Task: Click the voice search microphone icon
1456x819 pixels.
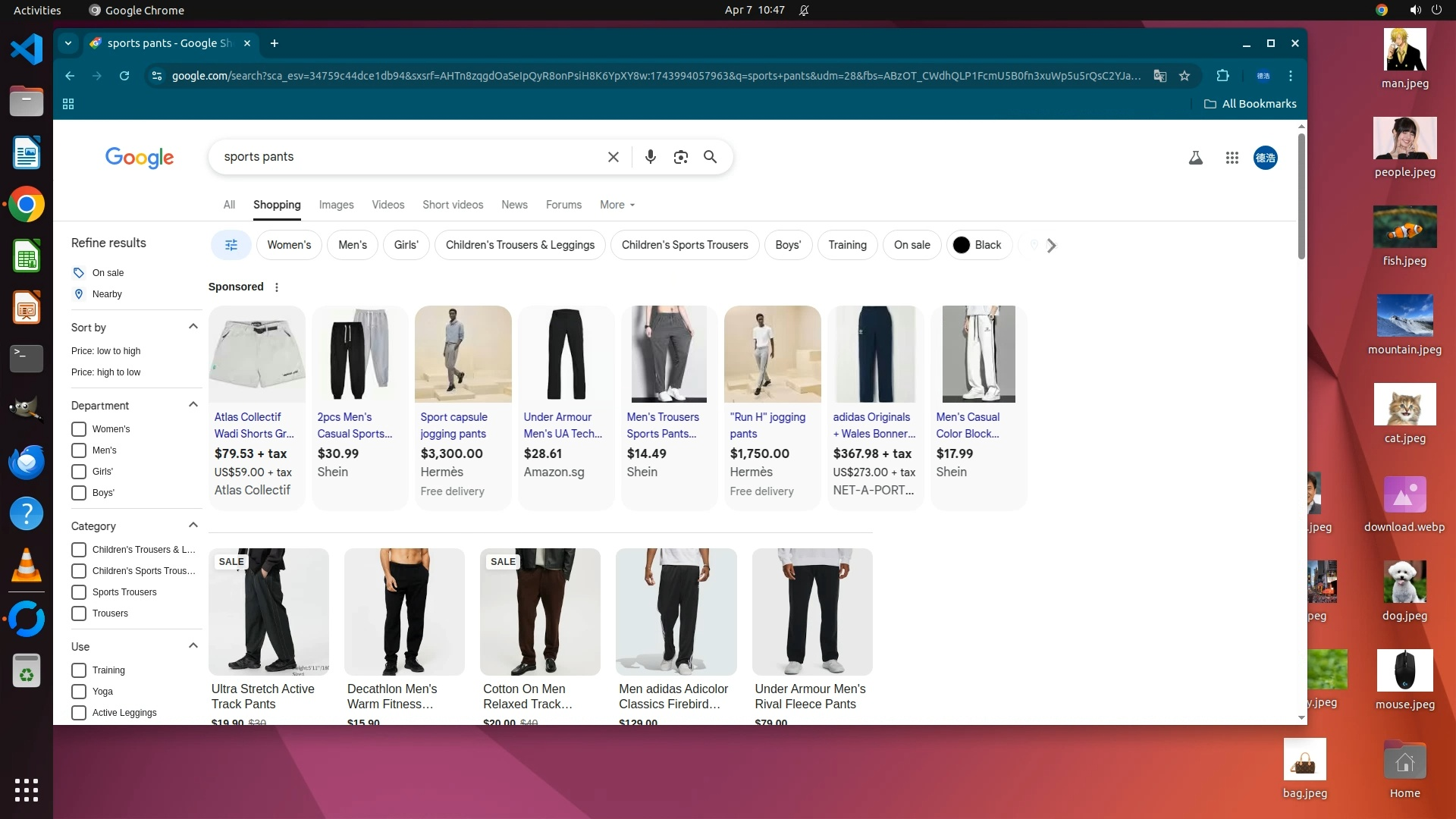Action: click(x=650, y=157)
